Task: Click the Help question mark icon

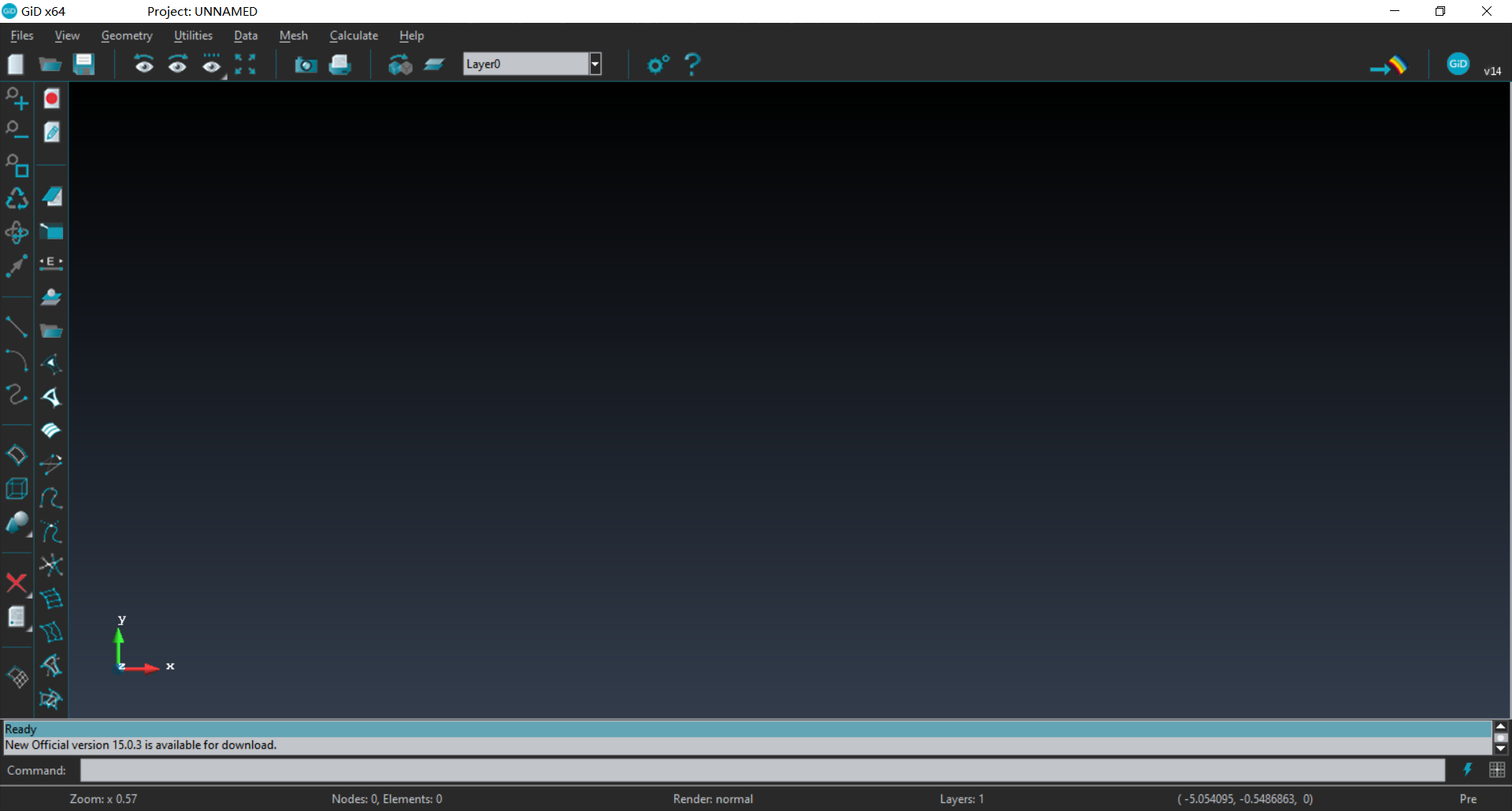Action: (692, 65)
